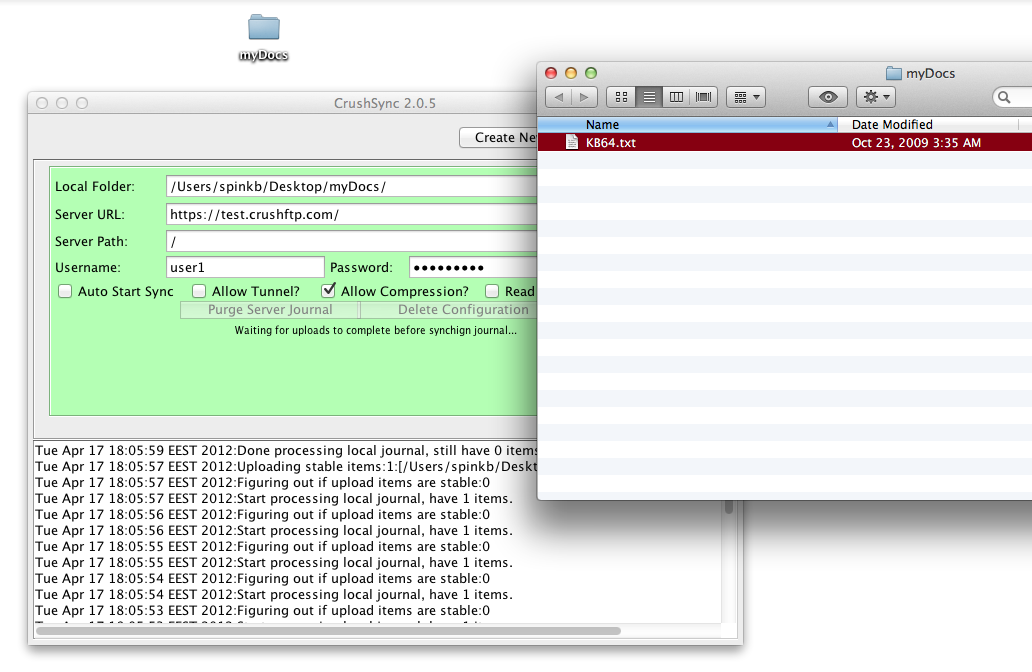
Task: Click the Oct 23, 2009 3:35 AM date cell
Action: pos(916,143)
